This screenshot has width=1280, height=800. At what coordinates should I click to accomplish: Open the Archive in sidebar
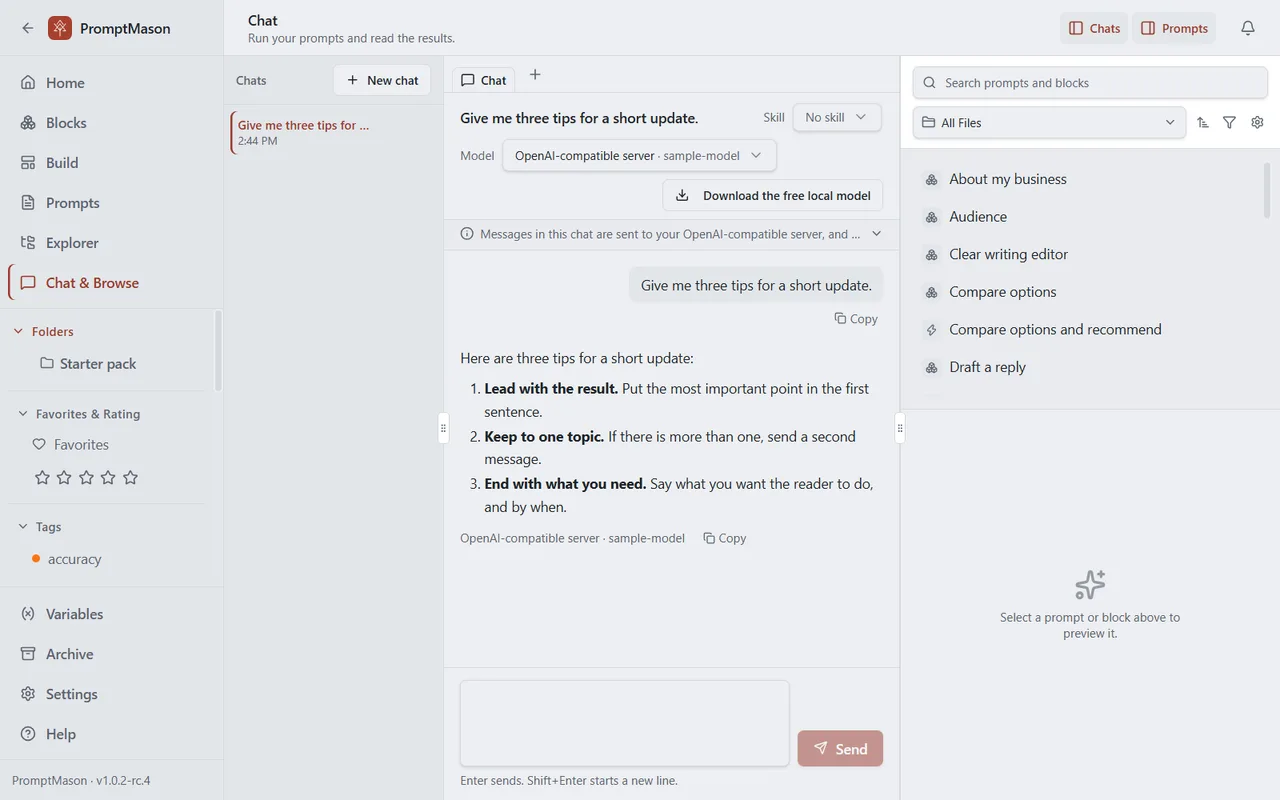[x=111, y=654]
